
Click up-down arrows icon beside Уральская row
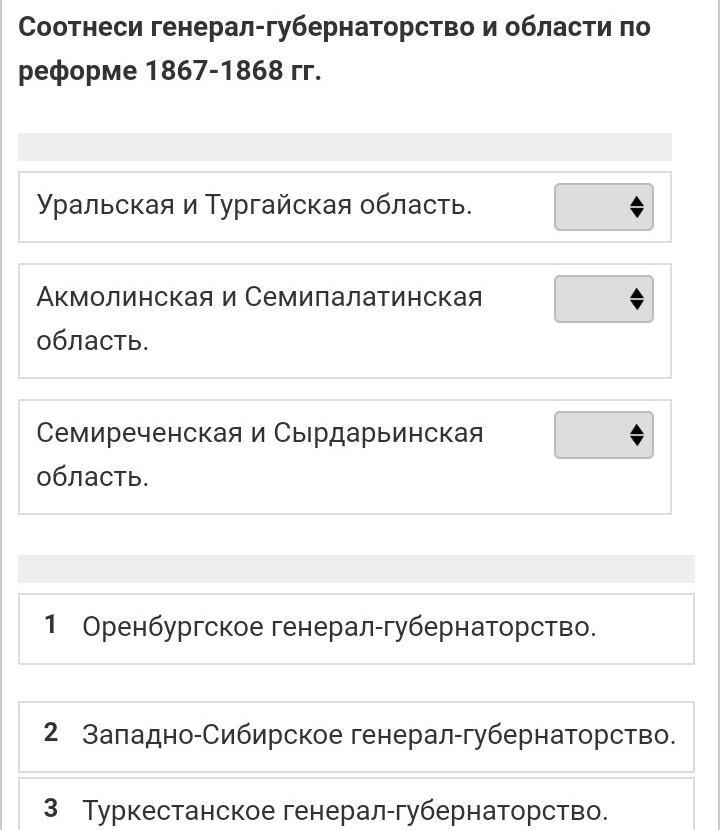637,207
